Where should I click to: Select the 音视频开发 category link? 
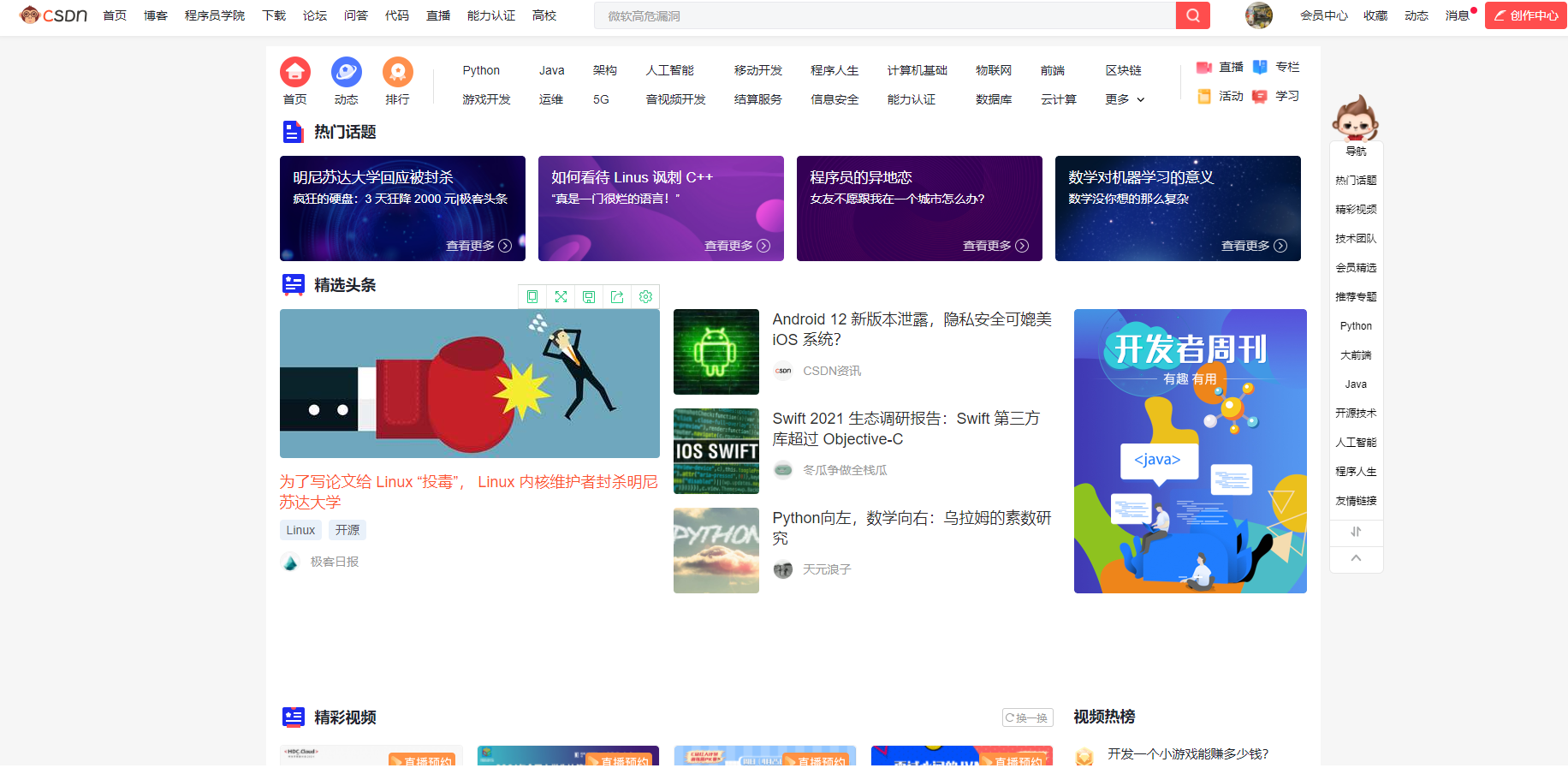(x=675, y=99)
